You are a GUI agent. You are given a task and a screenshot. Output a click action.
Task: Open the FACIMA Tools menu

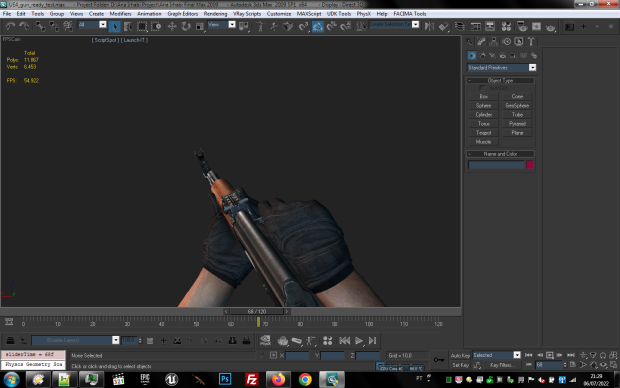[x=410, y=14]
